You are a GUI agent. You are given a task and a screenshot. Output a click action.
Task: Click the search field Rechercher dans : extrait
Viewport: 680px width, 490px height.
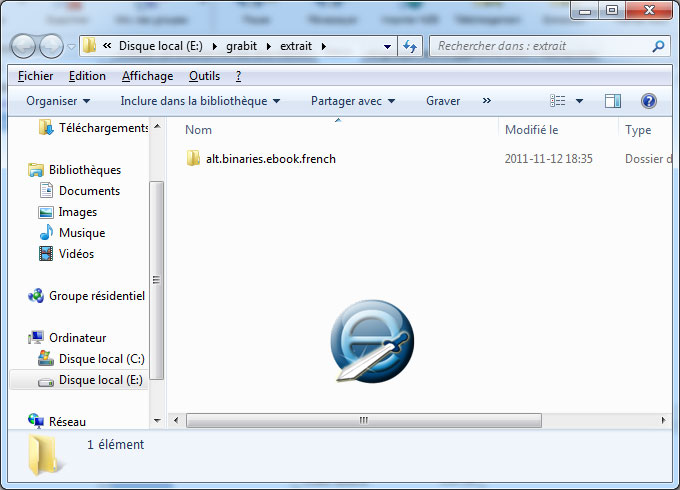tap(549, 46)
